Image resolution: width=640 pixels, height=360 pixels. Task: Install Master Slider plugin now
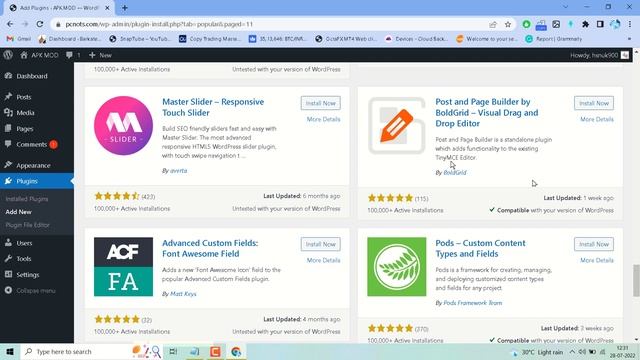pyautogui.click(x=320, y=103)
